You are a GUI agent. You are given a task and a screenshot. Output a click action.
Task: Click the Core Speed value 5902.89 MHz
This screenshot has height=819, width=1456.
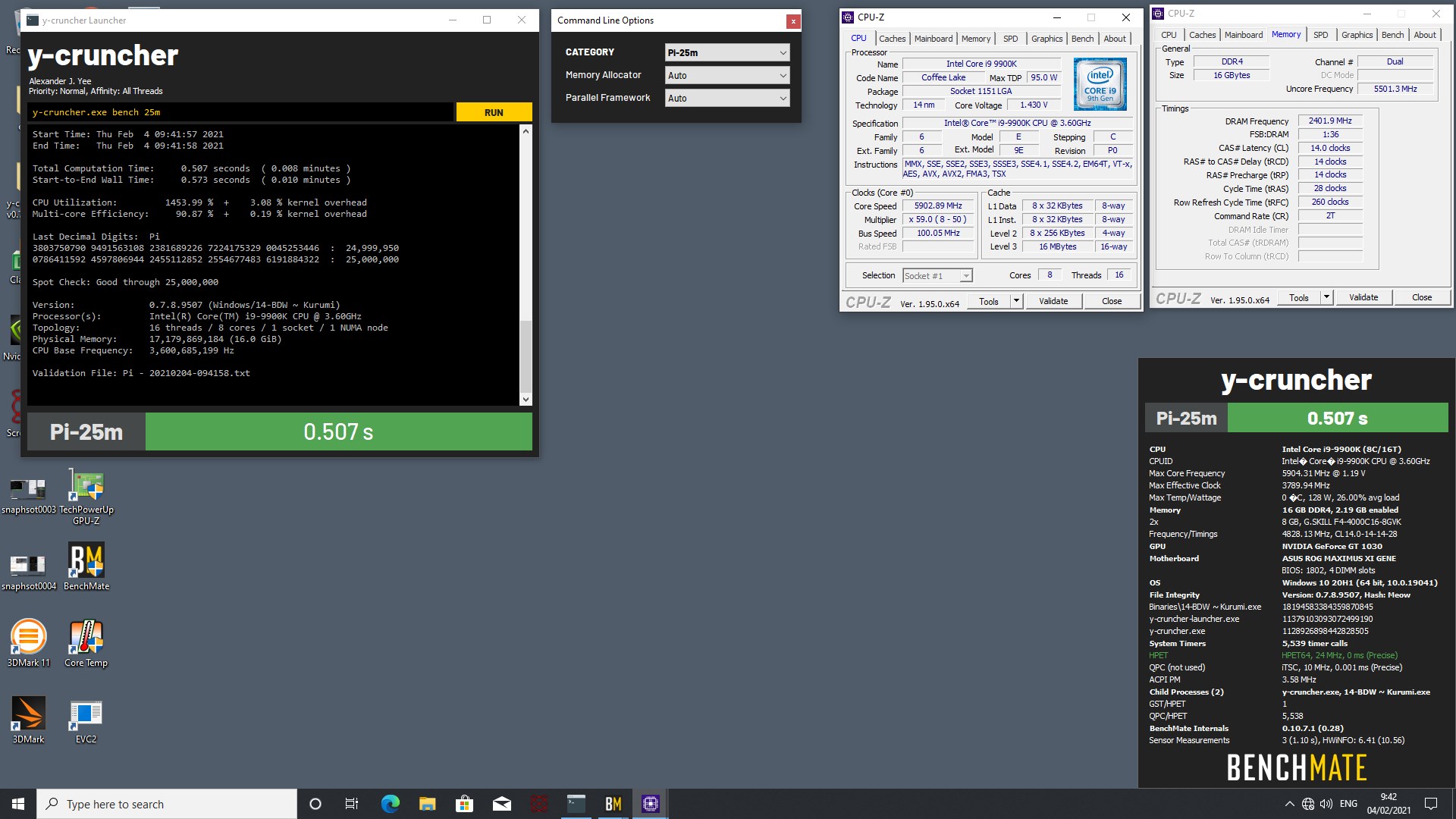click(938, 206)
